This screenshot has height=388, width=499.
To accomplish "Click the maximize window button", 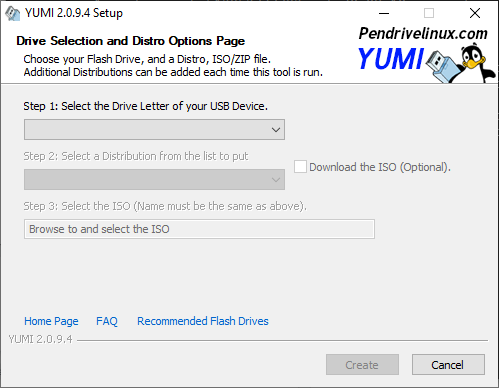I will 429,13.
